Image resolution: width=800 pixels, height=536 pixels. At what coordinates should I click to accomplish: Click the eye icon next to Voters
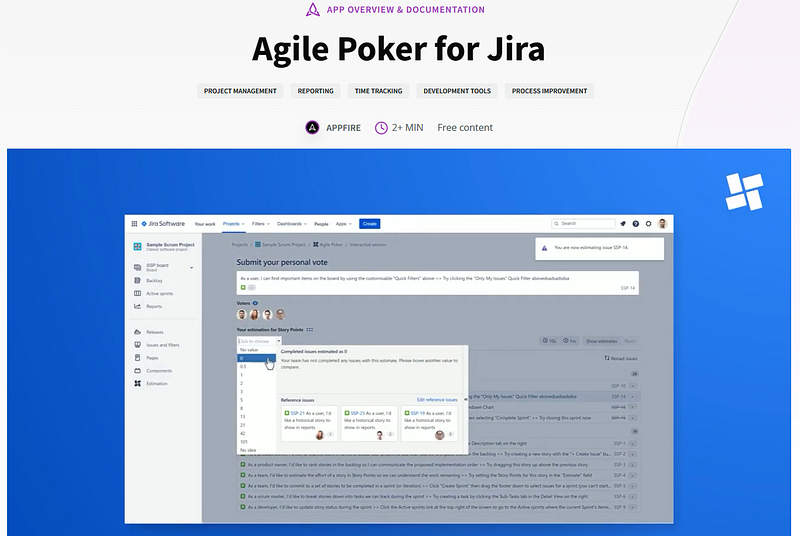(x=255, y=303)
